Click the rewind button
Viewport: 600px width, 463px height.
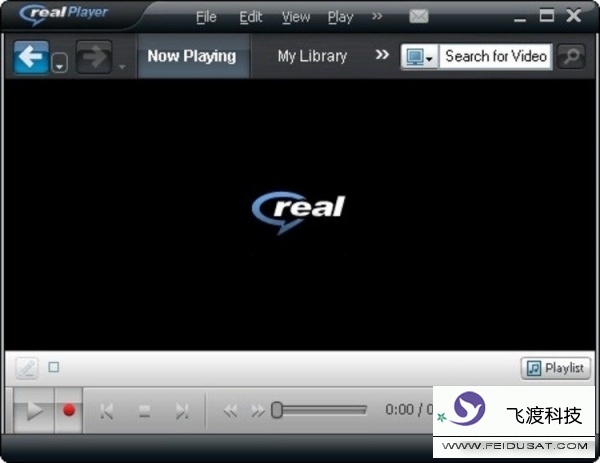[230, 411]
